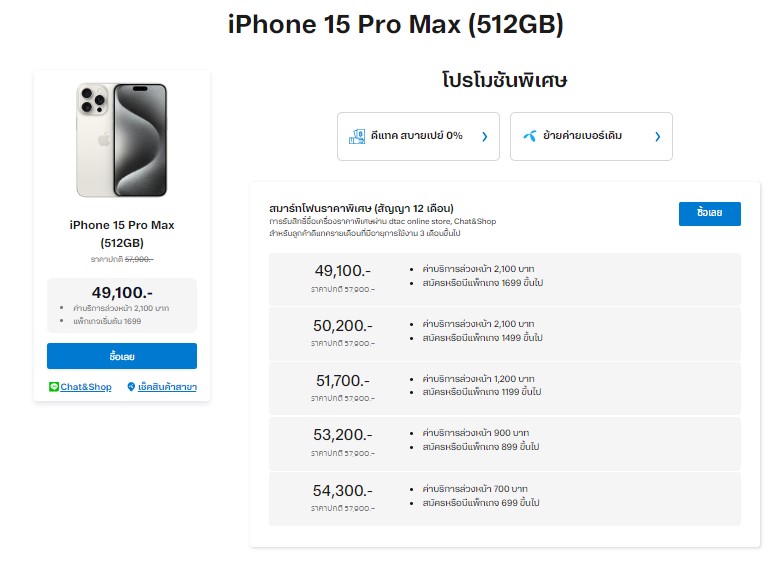Click the ดีแทค สบายเปย์ 0% installment icon
Viewport: 777px width, 561px height.
355,136
